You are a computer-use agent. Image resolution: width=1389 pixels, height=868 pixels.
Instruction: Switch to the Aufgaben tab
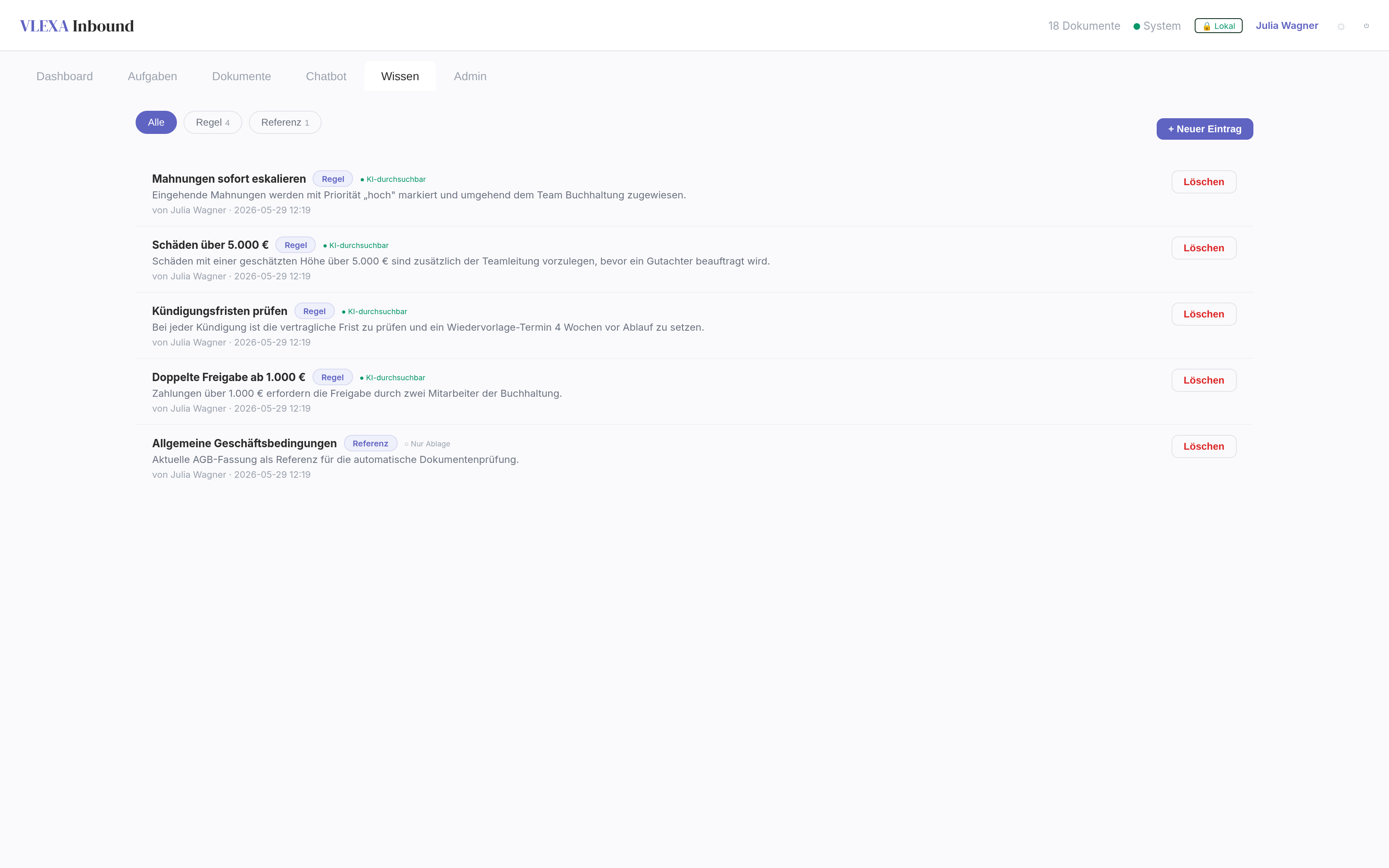click(x=152, y=76)
